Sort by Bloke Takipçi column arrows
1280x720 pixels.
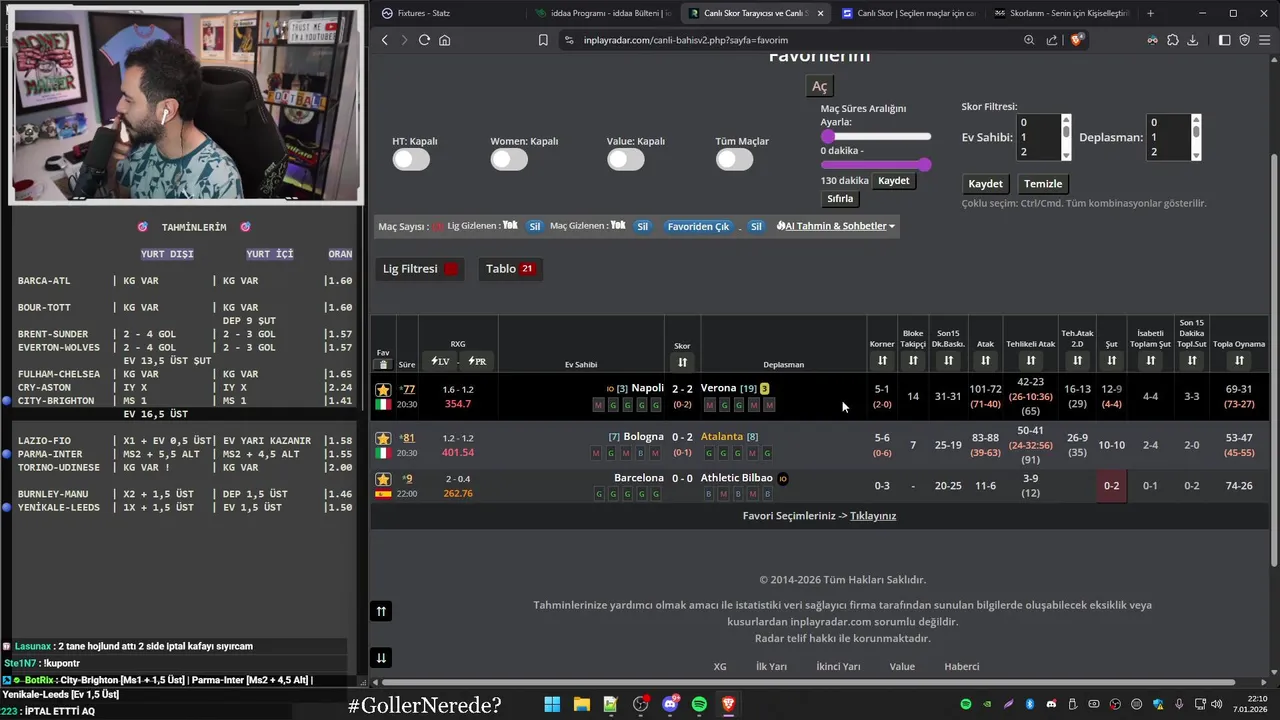[913, 360]
